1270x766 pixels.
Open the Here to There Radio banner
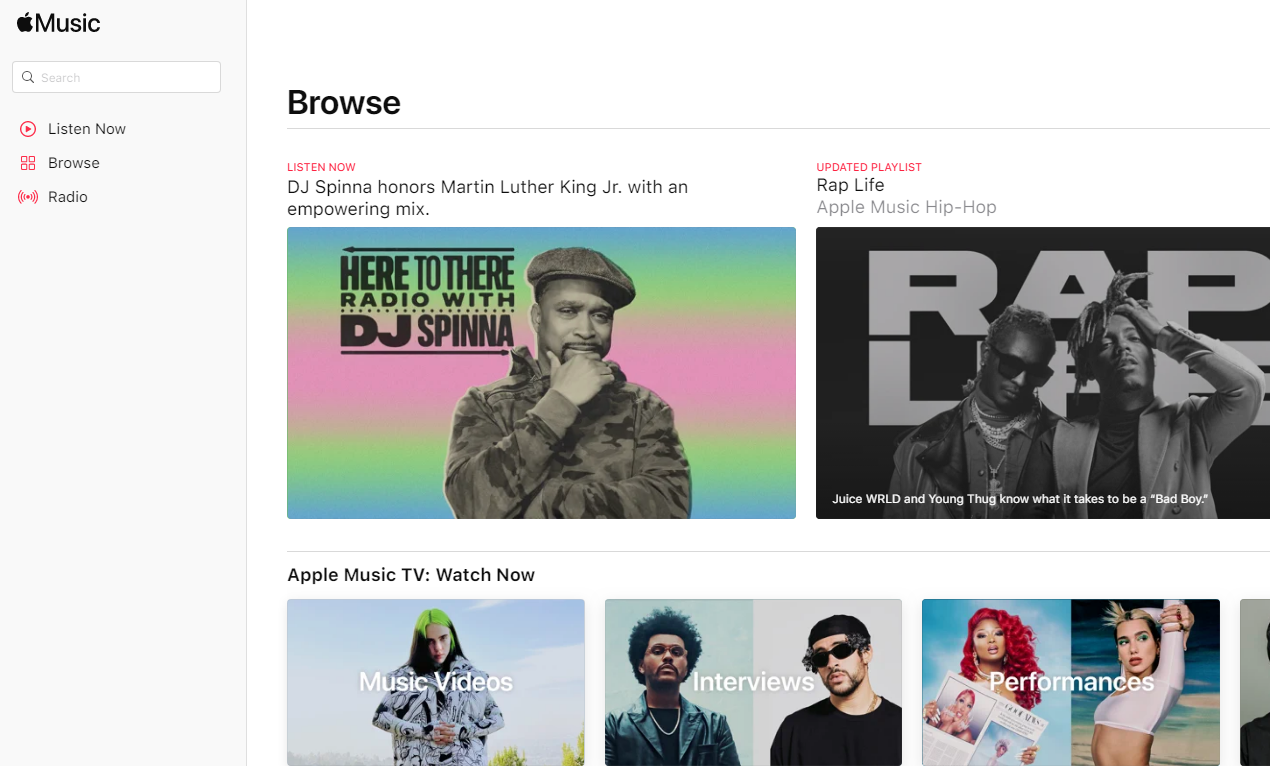pos(541,373)
